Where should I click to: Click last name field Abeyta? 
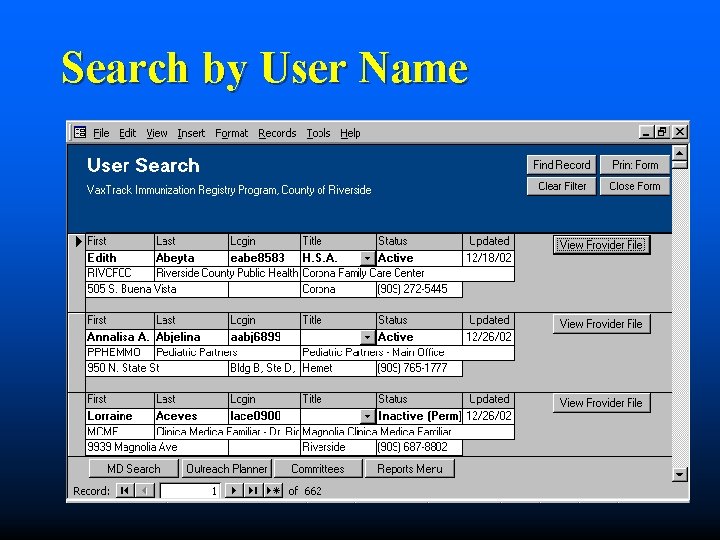[191, 259]
